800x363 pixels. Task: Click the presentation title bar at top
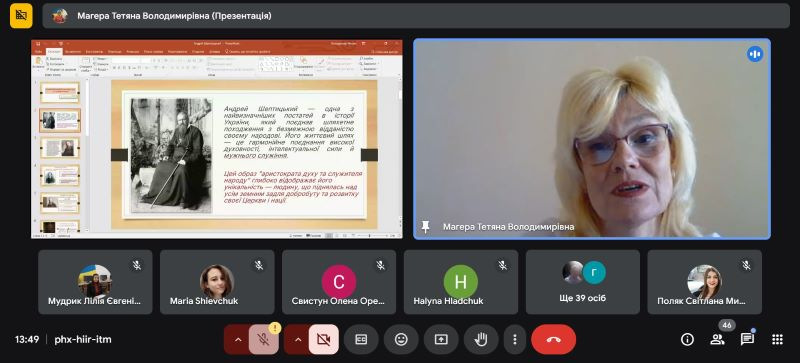pyautogui.click(x=416, y=16)
